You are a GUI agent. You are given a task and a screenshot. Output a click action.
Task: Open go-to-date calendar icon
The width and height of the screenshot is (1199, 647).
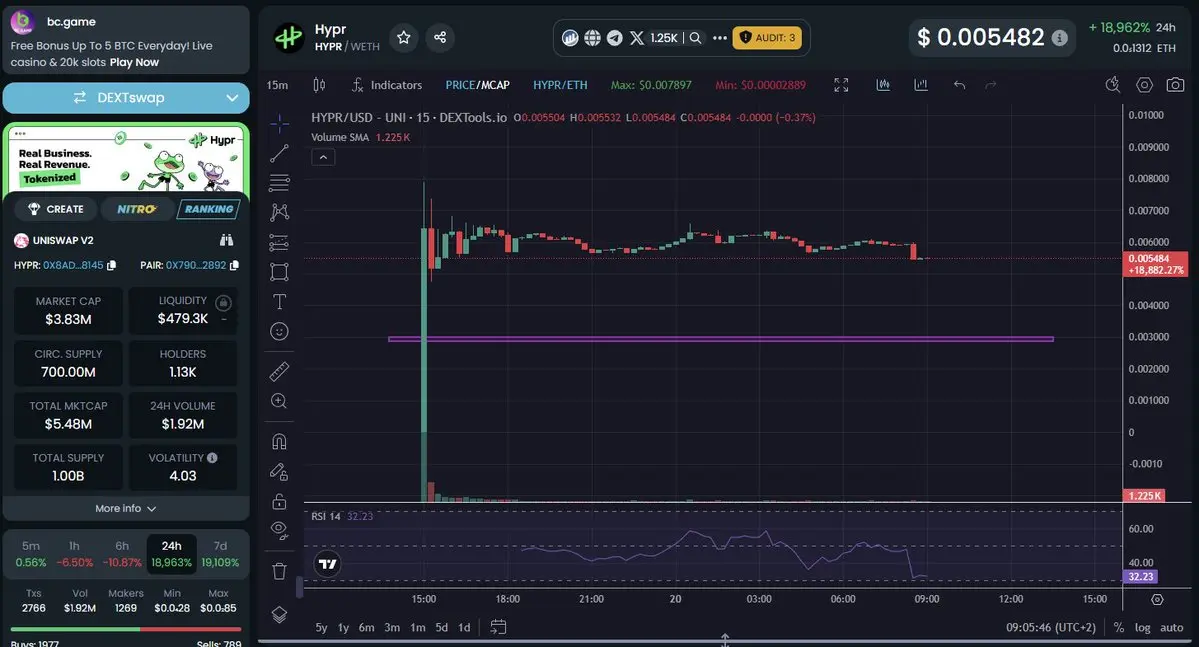coord(498,627)
